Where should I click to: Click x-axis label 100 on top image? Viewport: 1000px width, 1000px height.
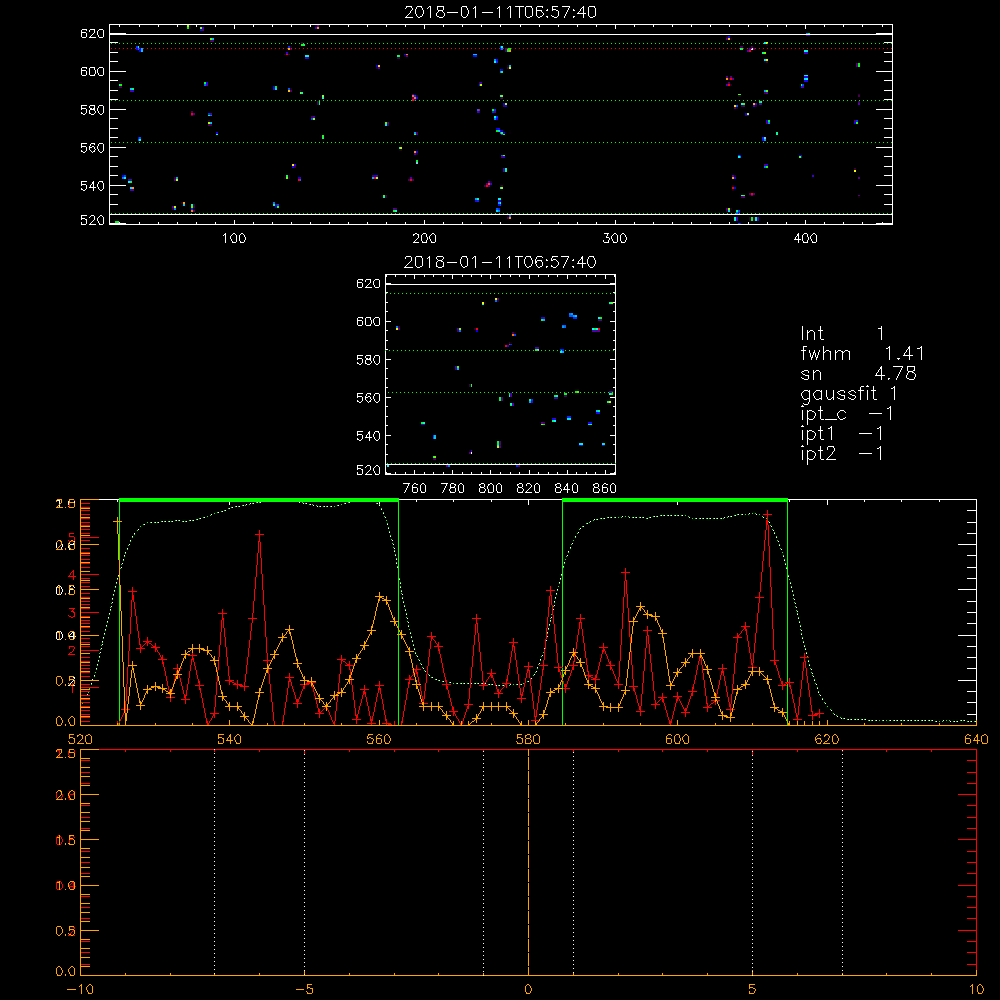[x=234, y=239]
